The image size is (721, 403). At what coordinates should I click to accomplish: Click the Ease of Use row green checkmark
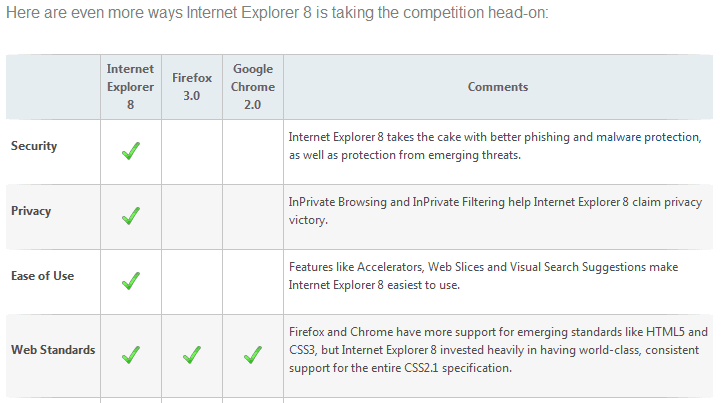coord(130,281)
